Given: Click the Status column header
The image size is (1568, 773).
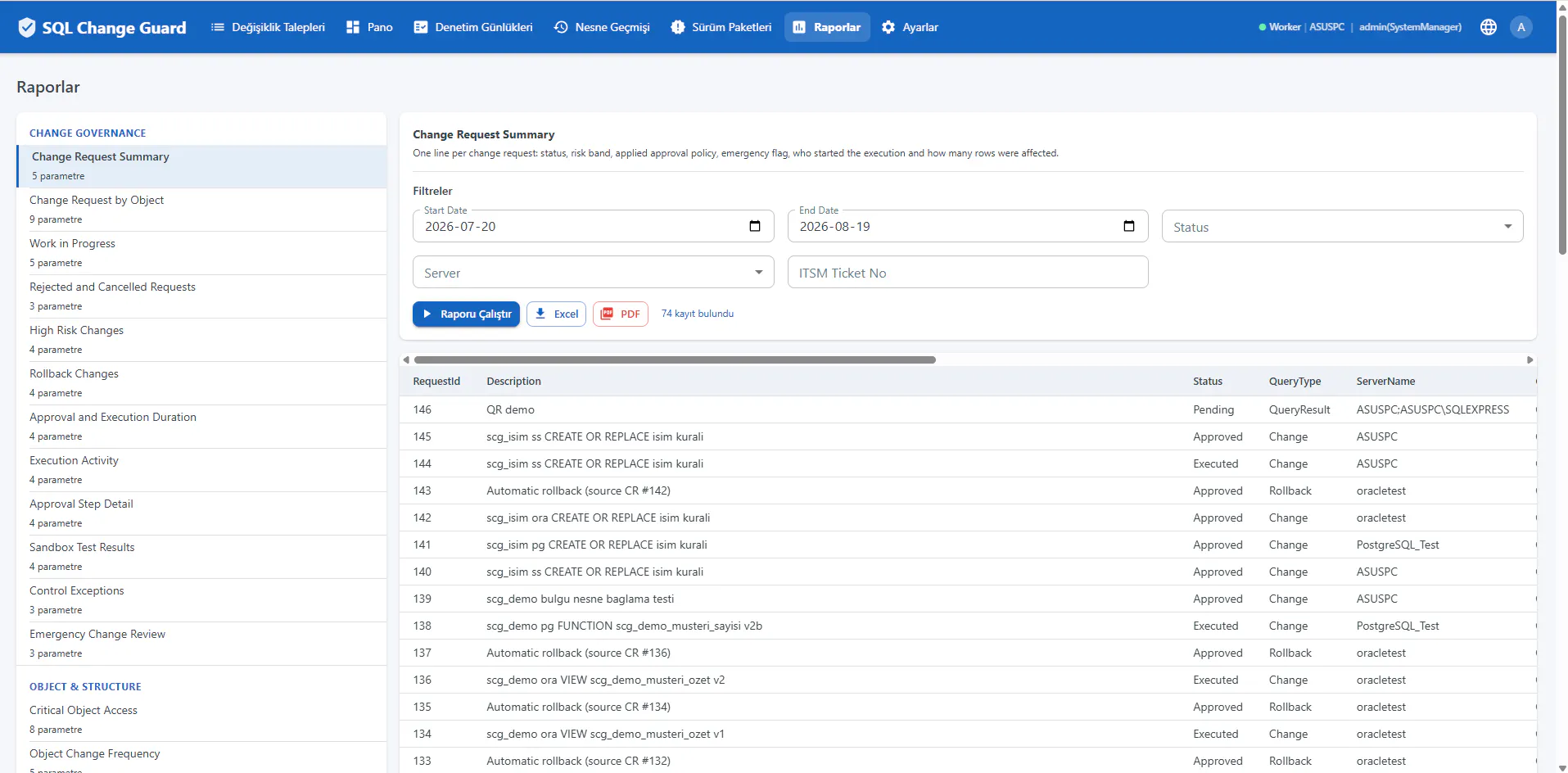Looking at the screenshot, I should coord(1207,382).
